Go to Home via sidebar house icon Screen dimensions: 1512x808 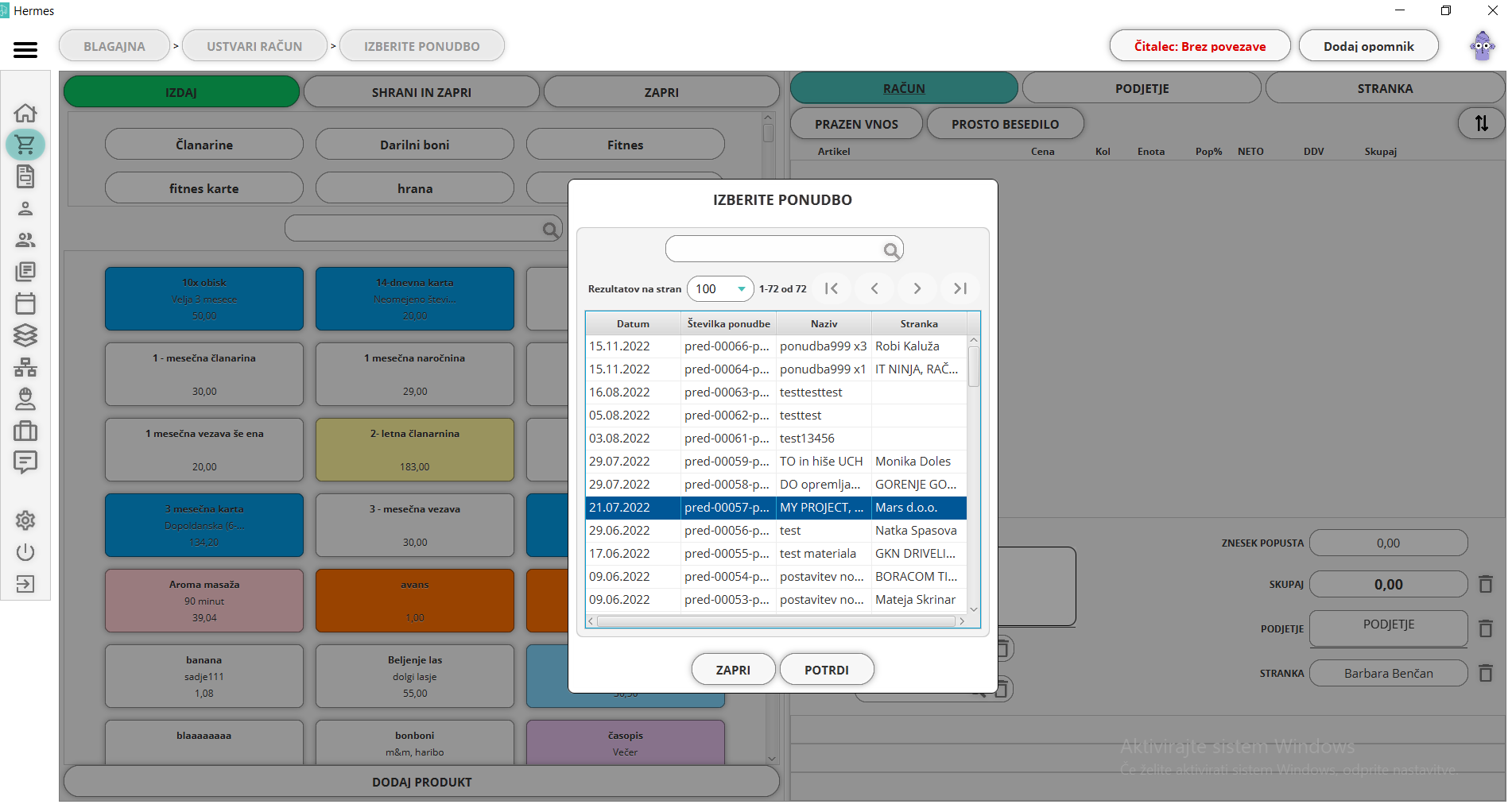25,113
